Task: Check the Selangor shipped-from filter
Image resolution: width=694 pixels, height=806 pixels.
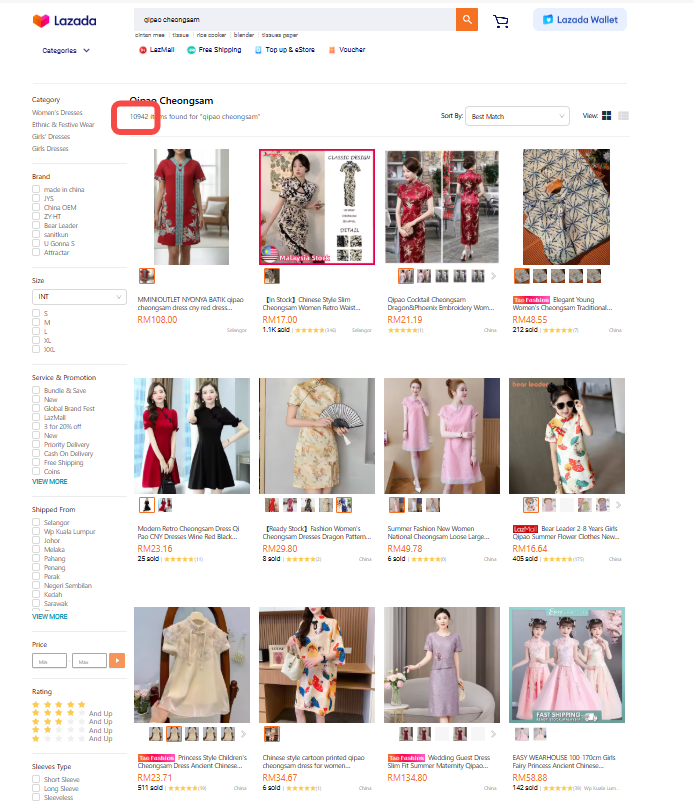Action: 36,523
